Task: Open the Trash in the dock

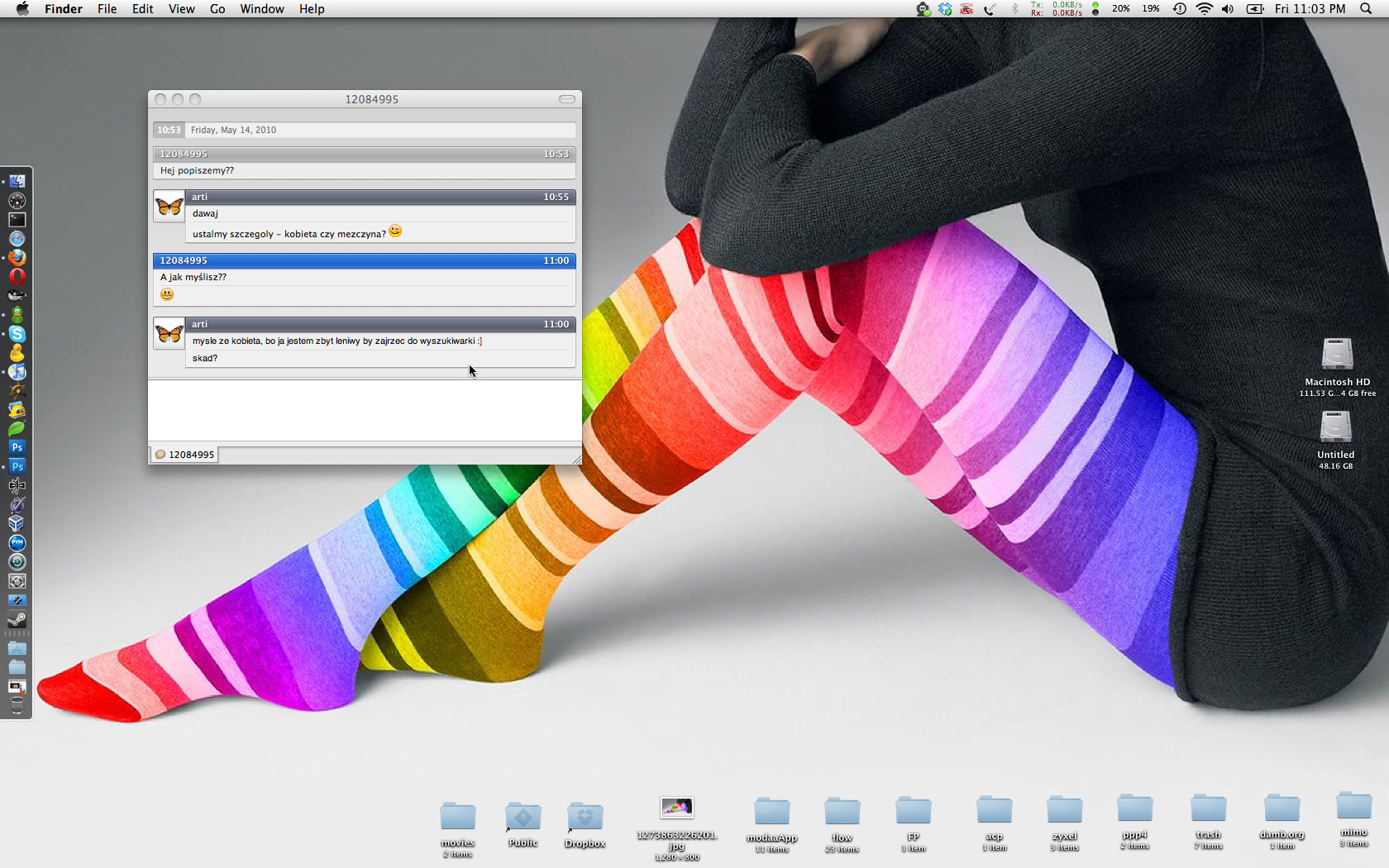Action: pyautogui.click(x=17, y=705)
